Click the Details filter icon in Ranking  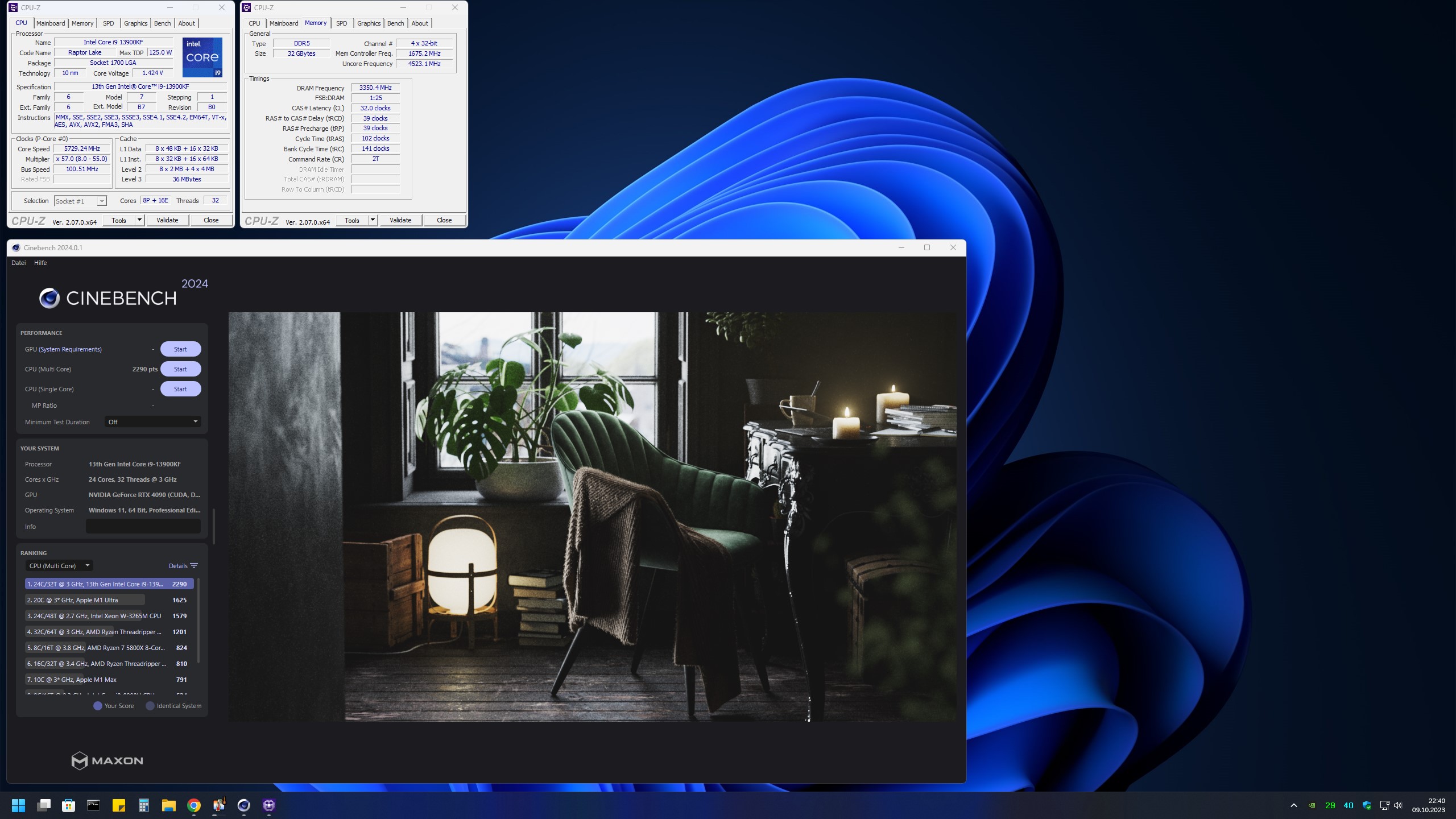tap(194, 566)
